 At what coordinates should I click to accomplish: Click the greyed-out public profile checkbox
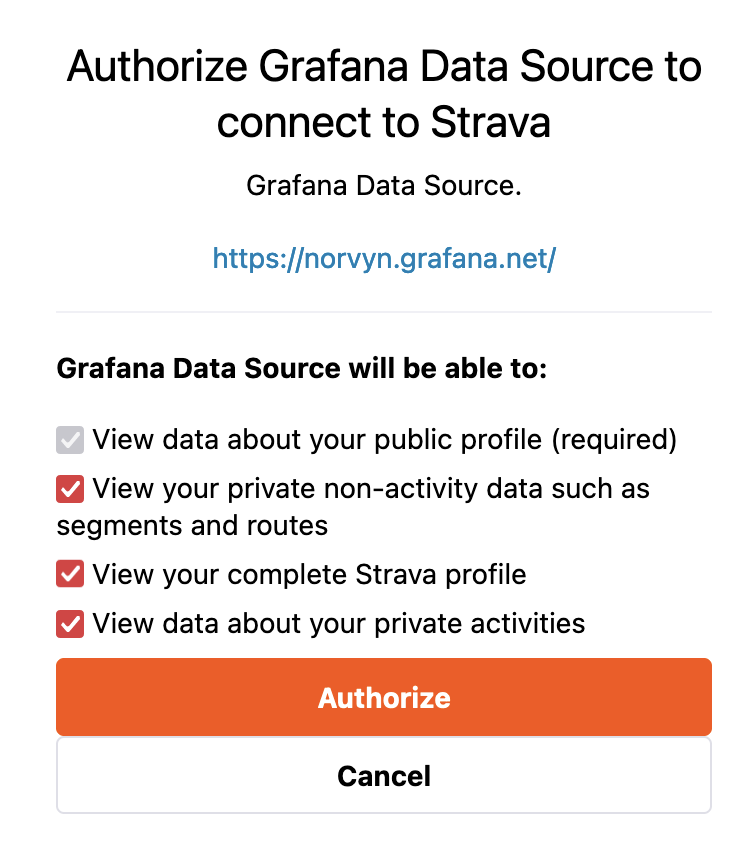pyautogui.click(x=70, y=439)
